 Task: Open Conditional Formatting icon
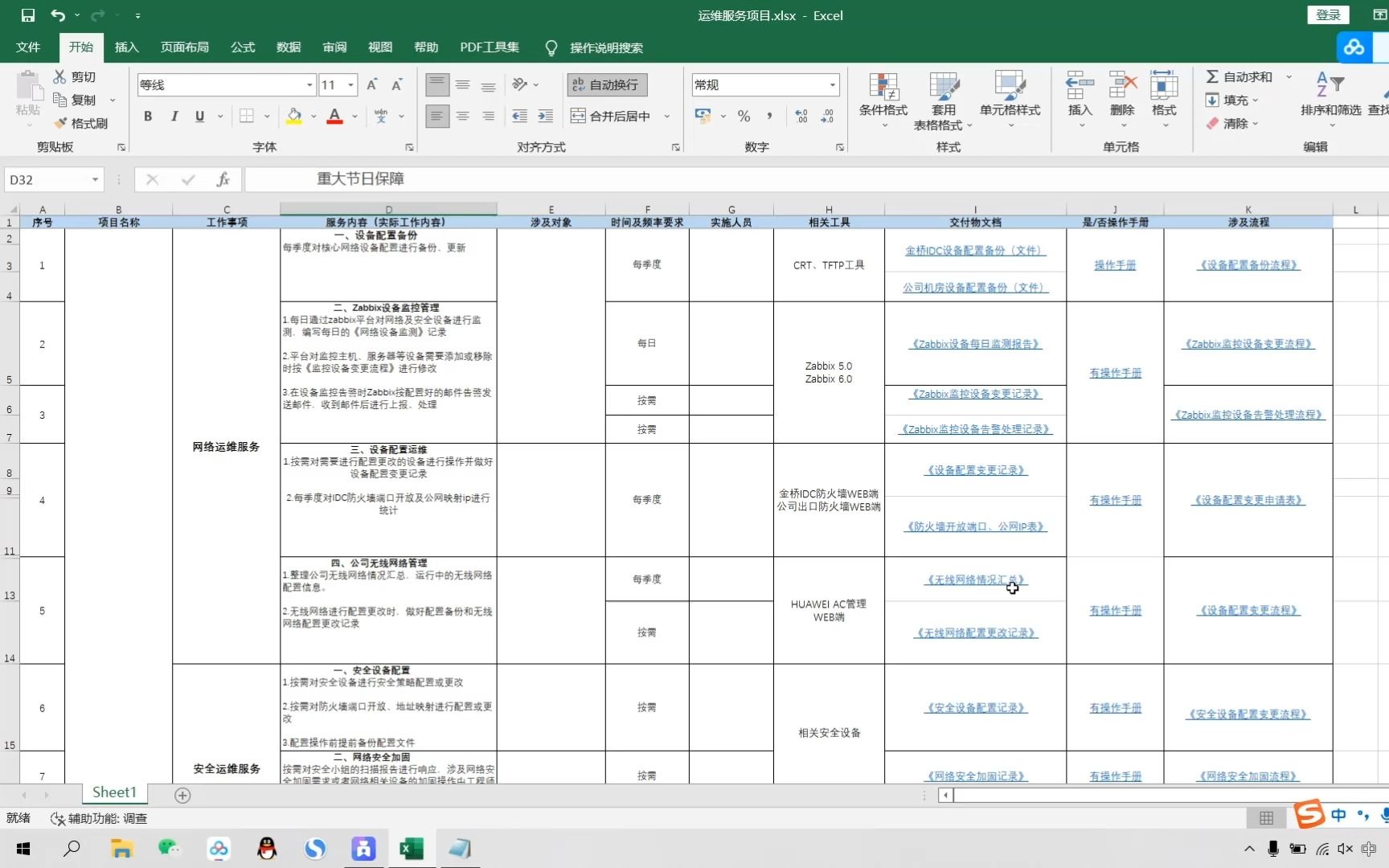coord(883,86)
